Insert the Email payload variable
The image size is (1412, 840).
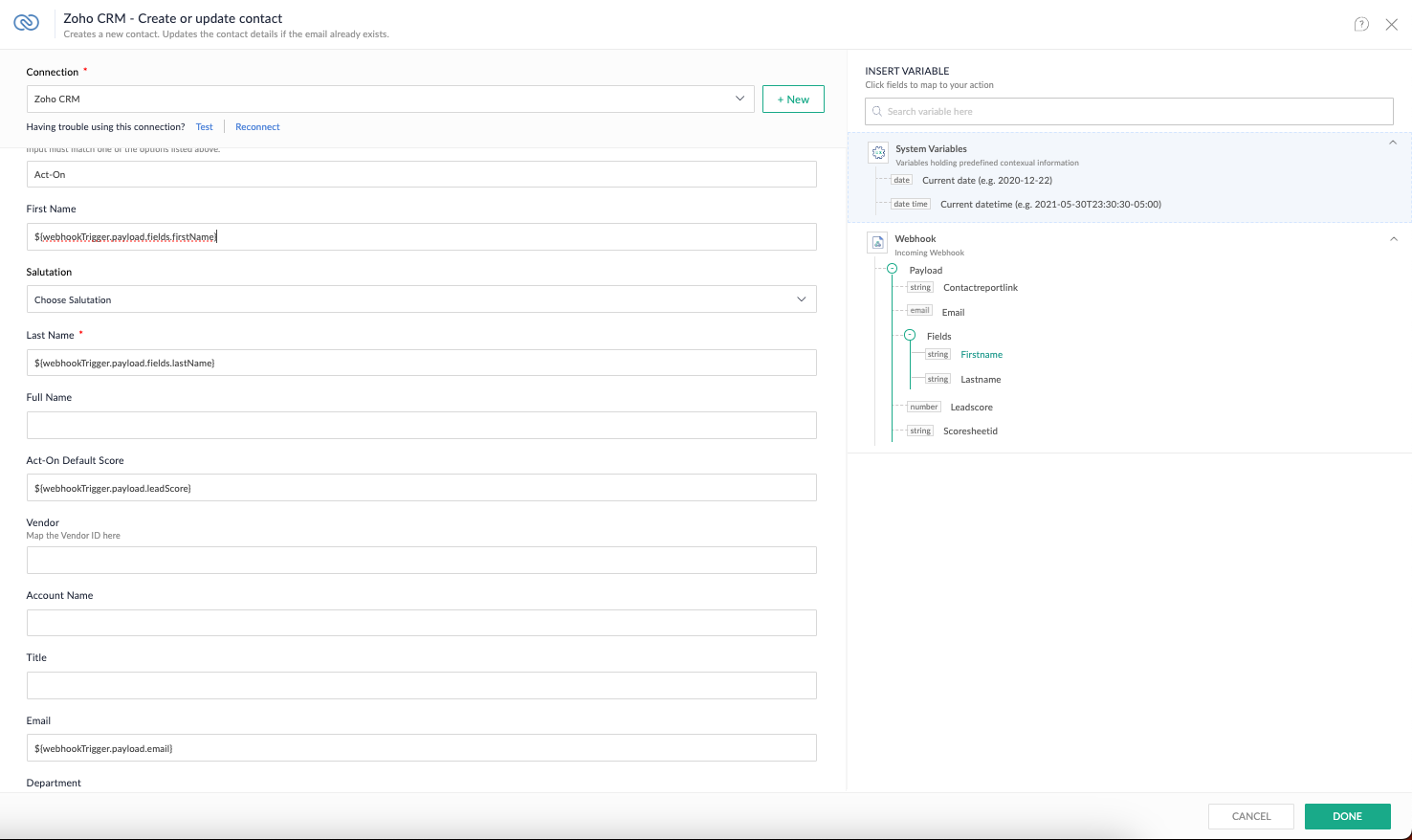click(x=953, y=312)
